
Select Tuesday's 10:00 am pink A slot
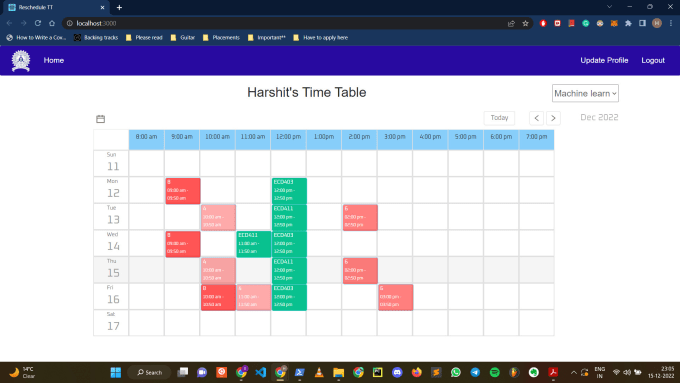(219, 217)
